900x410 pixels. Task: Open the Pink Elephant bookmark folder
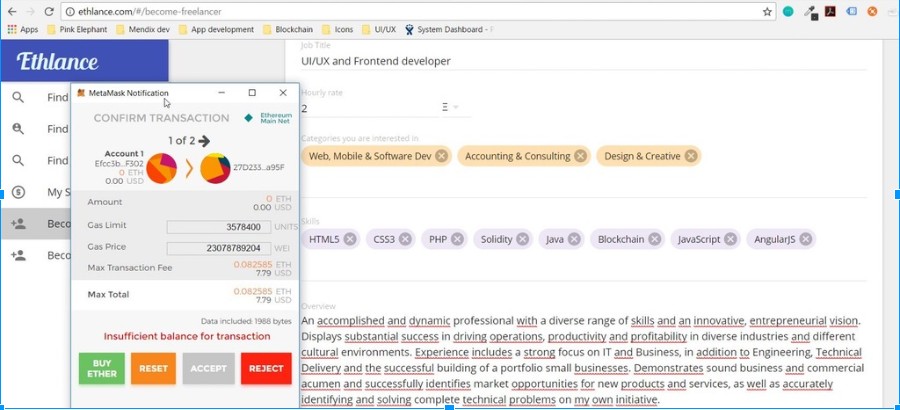[x=77, y=29]
